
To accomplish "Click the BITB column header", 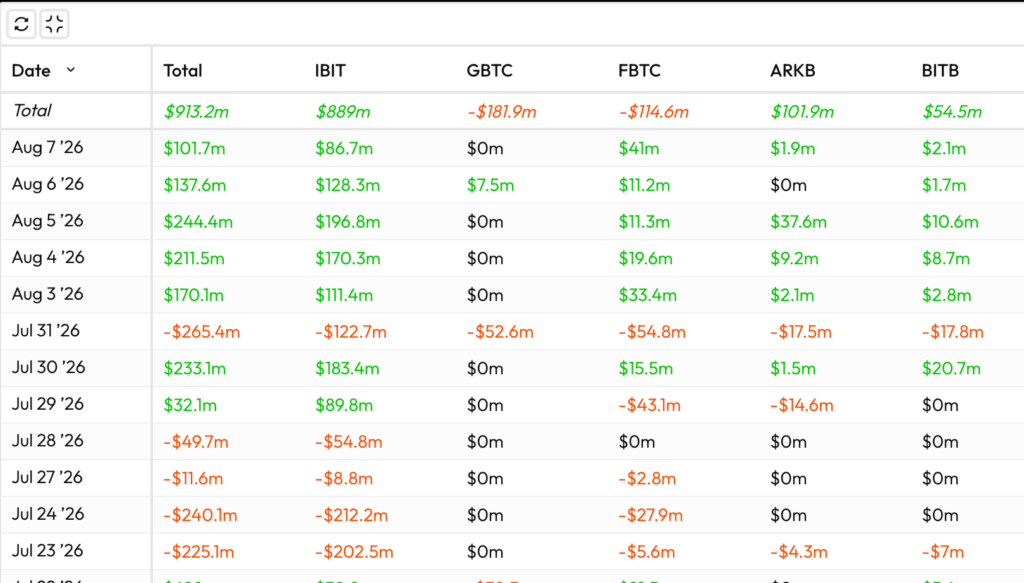I will tap(940, 70).
